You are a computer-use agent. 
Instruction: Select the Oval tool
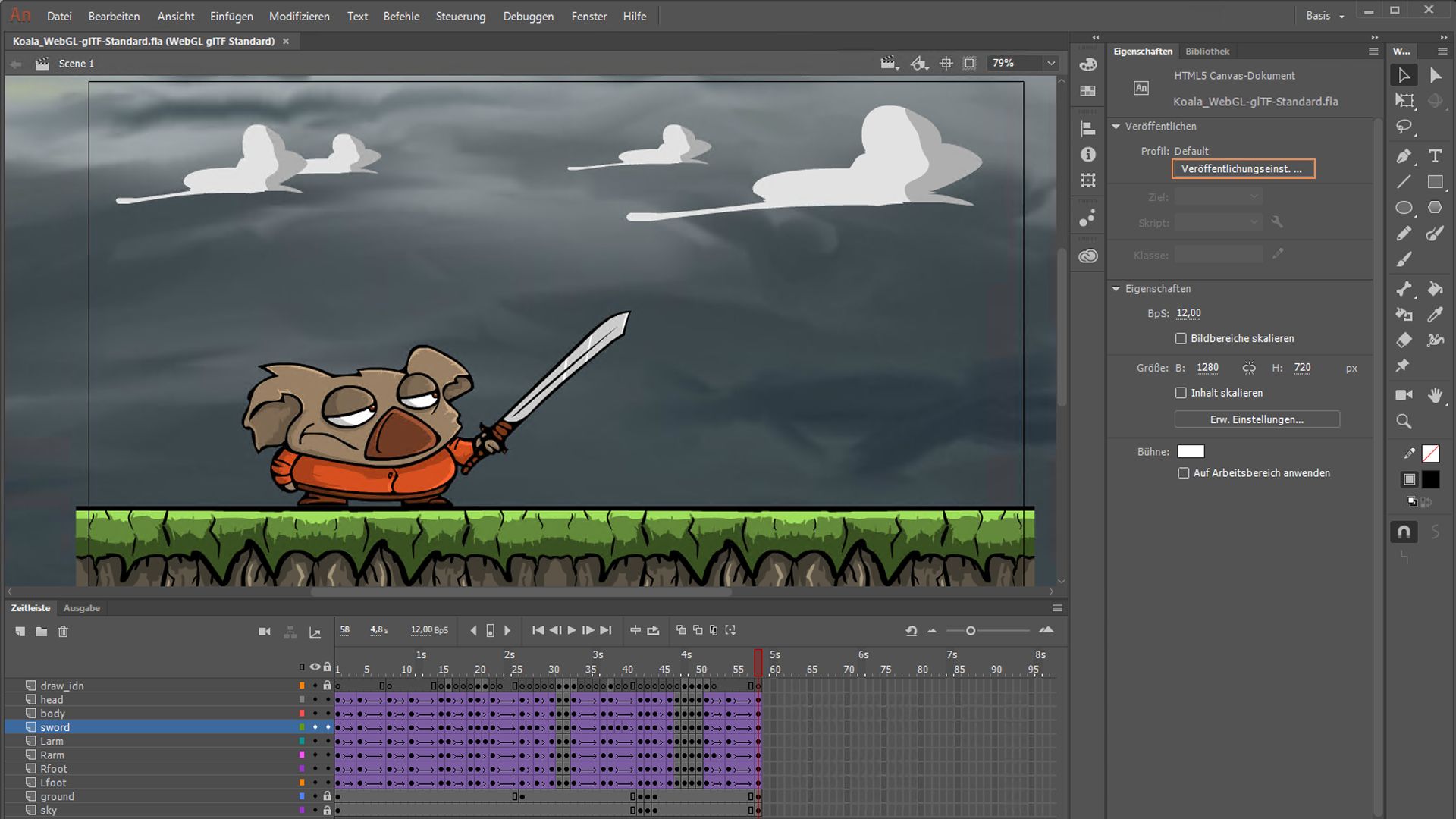pos(1404,208)
